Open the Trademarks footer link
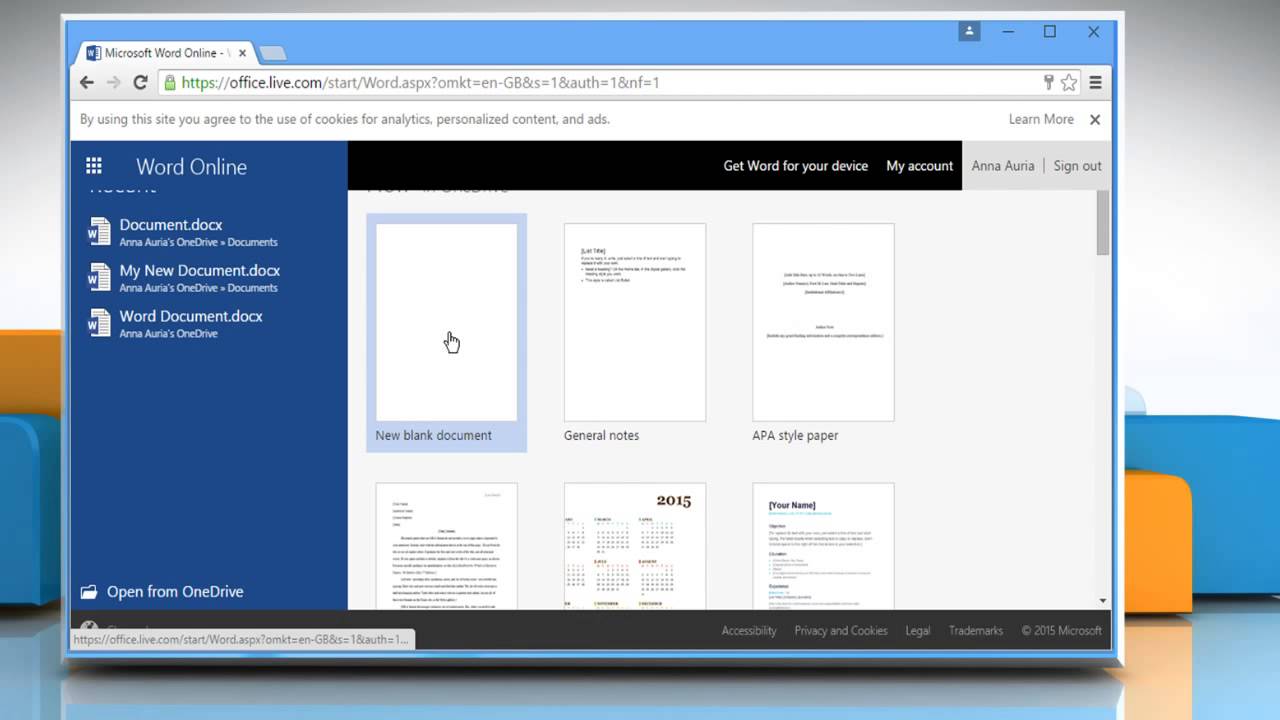 tap(976, 631)
